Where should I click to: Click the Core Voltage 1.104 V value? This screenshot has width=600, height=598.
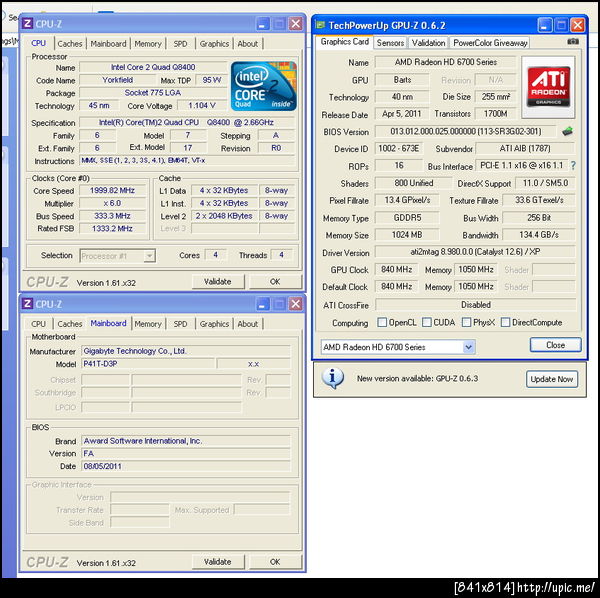[x=202, y=106]
